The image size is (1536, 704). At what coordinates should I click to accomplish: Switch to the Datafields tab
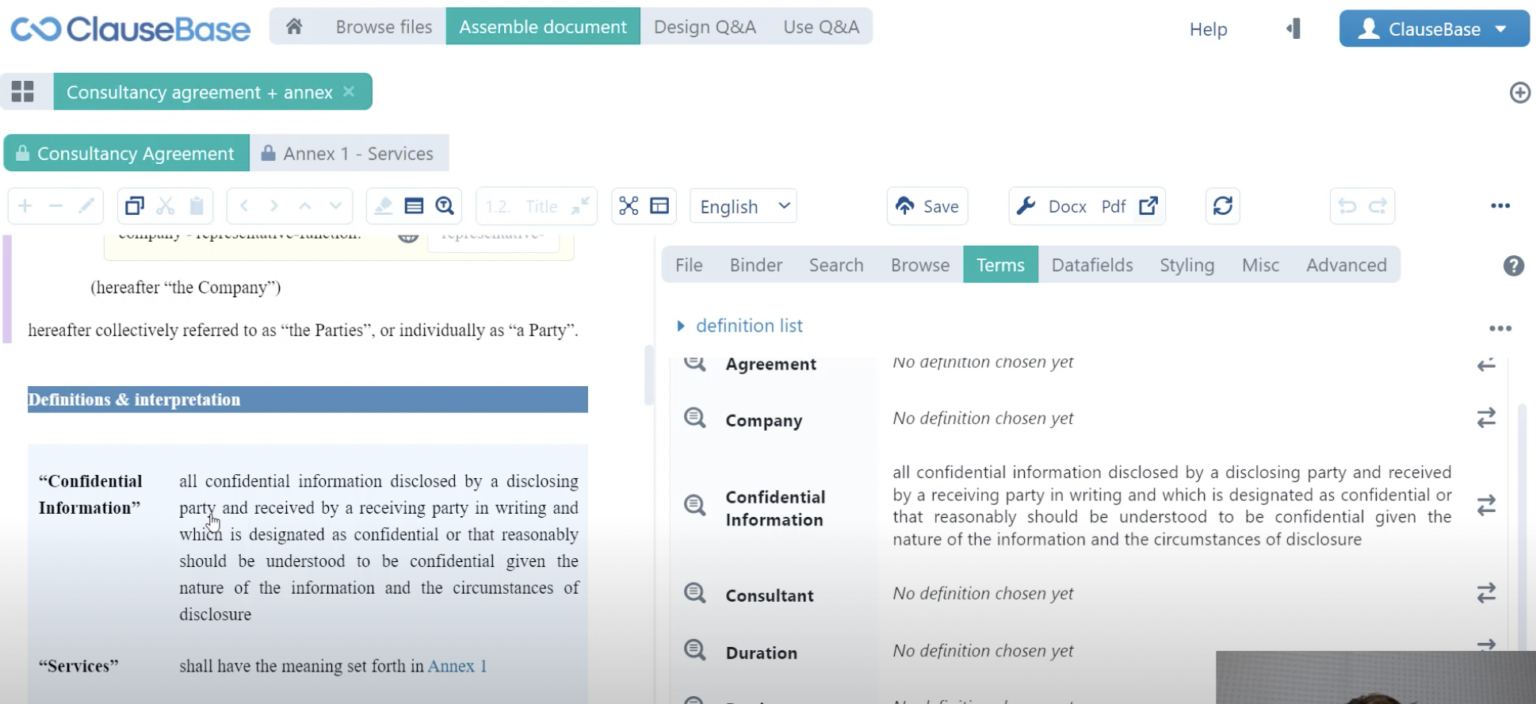(x=1092, y=265)
